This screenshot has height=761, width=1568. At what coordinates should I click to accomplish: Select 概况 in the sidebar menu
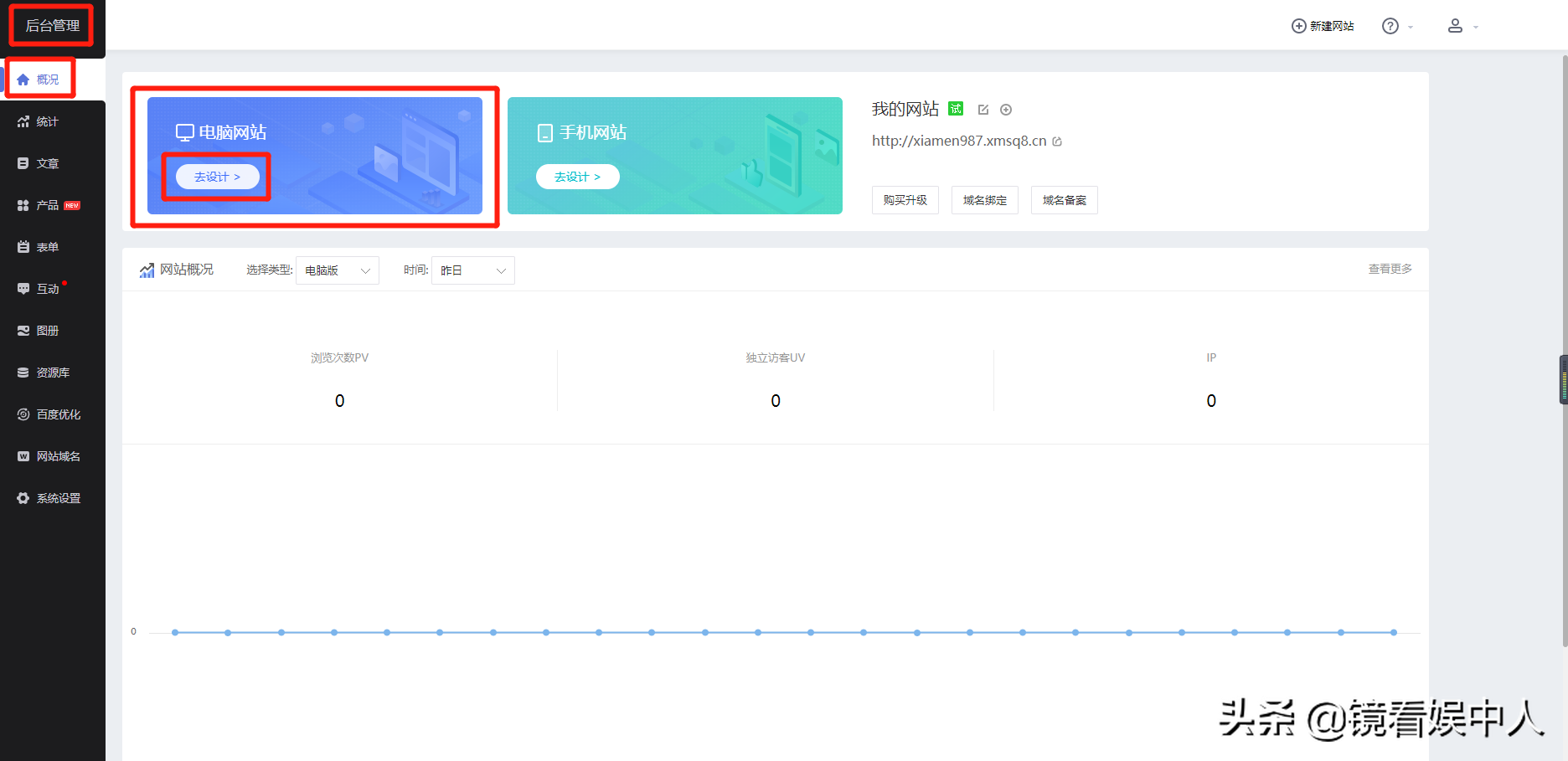(x=53, y=80)
